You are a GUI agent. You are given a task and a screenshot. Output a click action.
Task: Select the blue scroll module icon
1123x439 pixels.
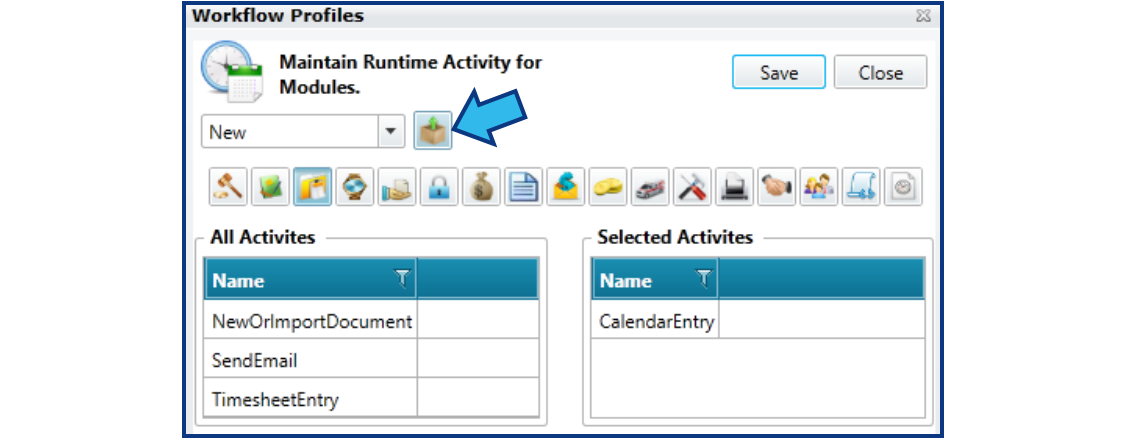point(862,187)
